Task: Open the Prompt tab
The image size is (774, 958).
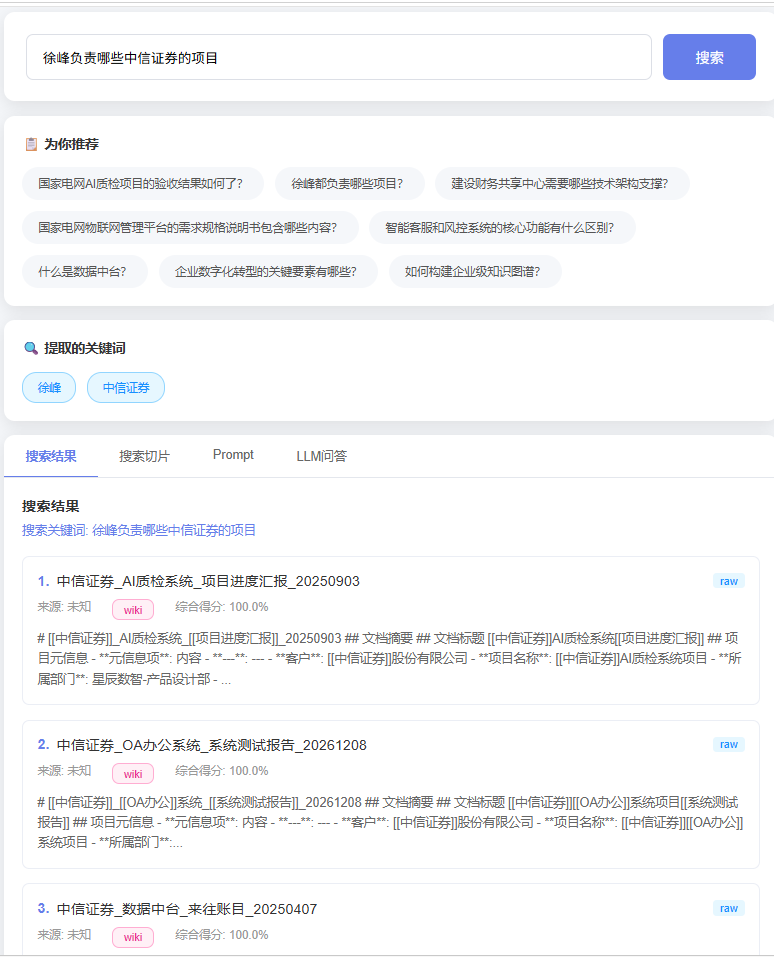Action: point(233,455)
